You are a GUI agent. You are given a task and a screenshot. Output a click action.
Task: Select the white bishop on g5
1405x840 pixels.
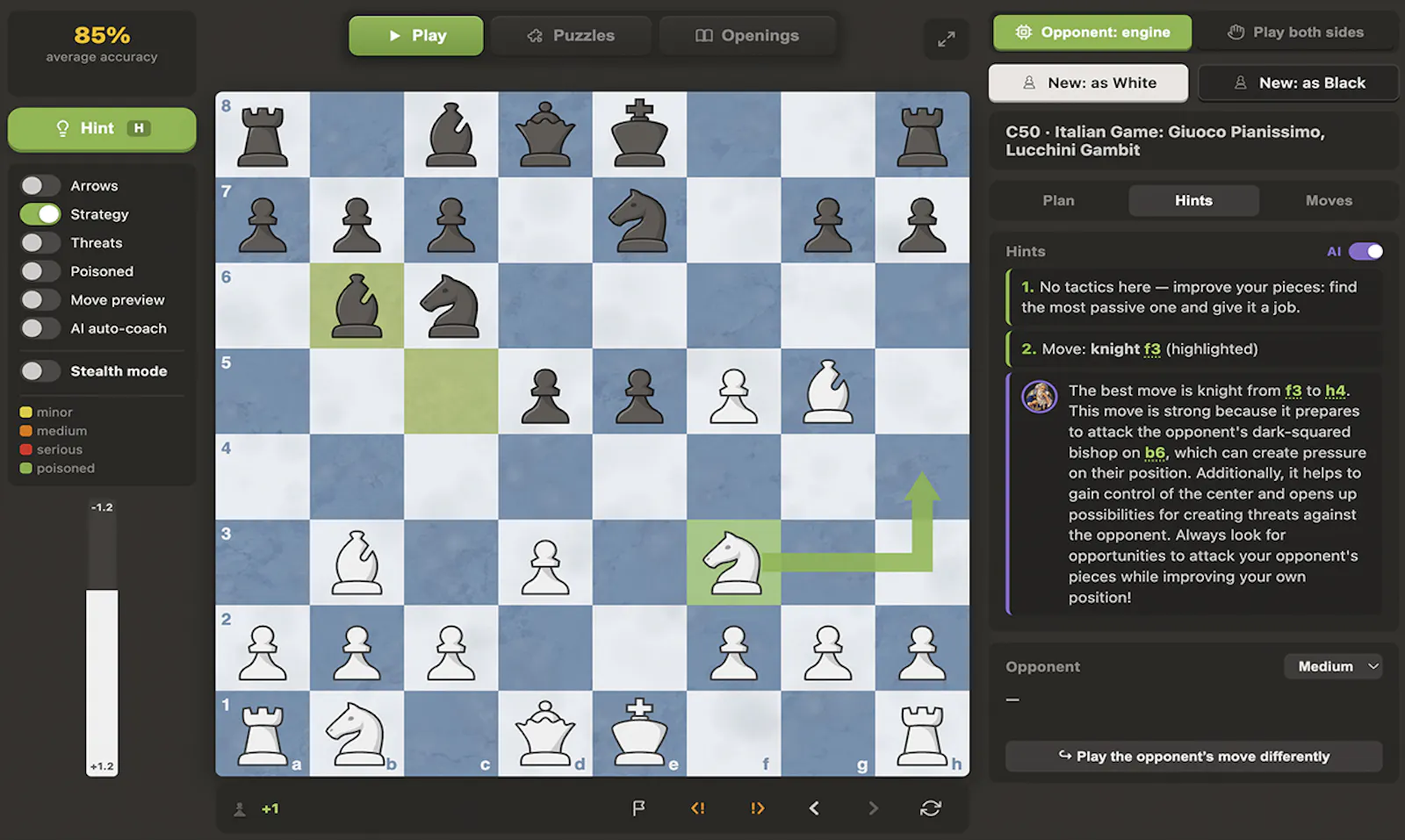click(827, 391)
